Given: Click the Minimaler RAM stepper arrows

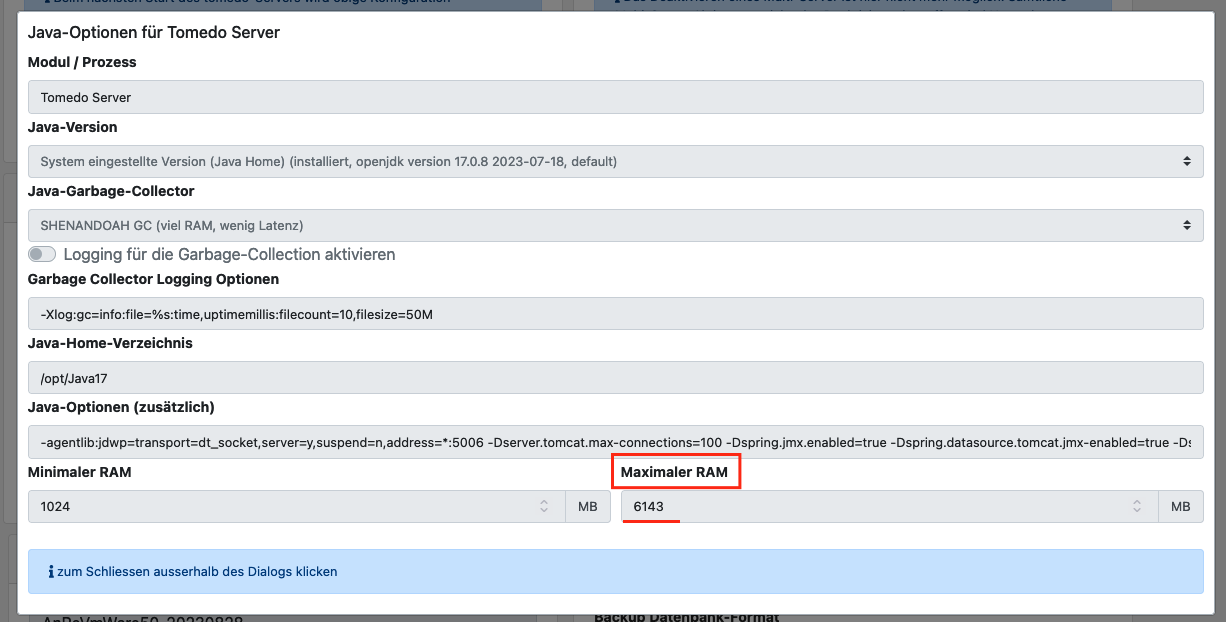Looking at the screenshot, I should [x=543, y=507].
